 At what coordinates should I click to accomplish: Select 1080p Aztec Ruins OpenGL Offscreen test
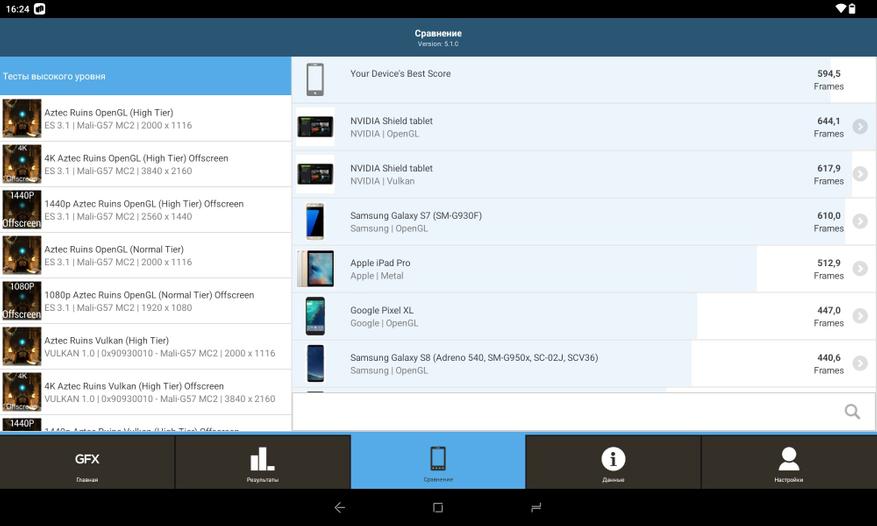(145, 301)
